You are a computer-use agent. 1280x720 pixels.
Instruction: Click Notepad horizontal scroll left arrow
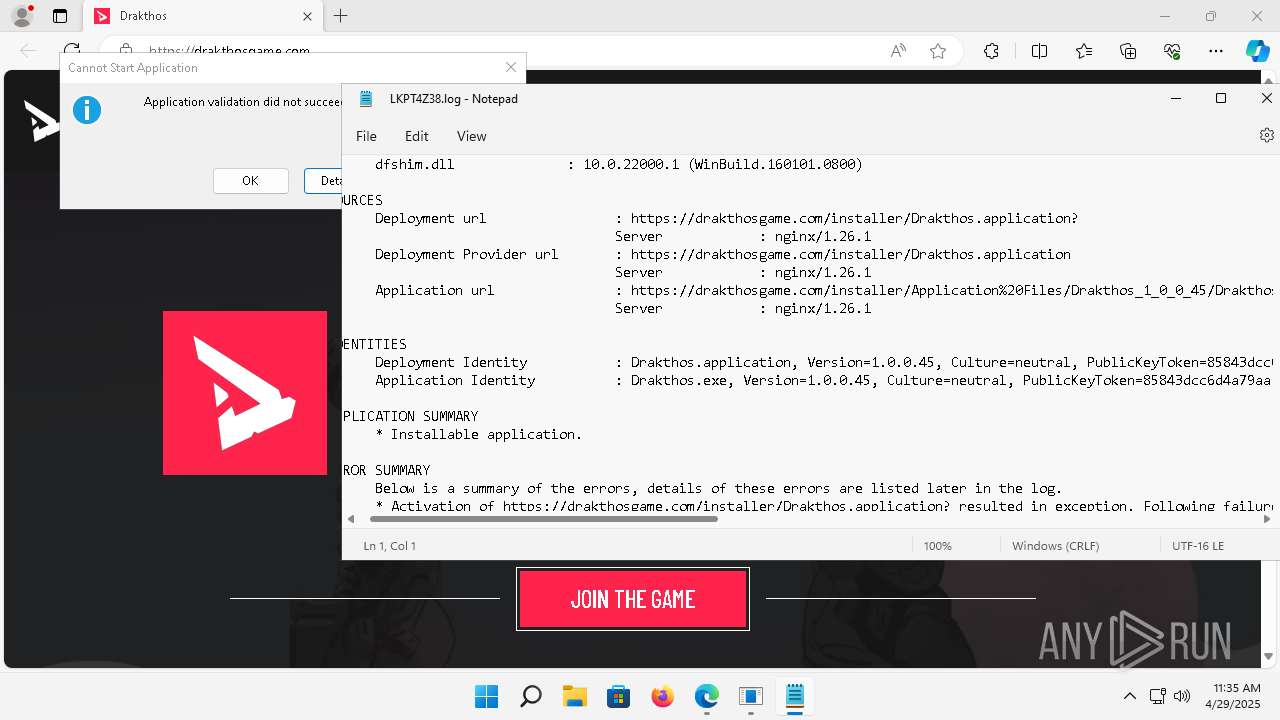(x=351, y=519)
